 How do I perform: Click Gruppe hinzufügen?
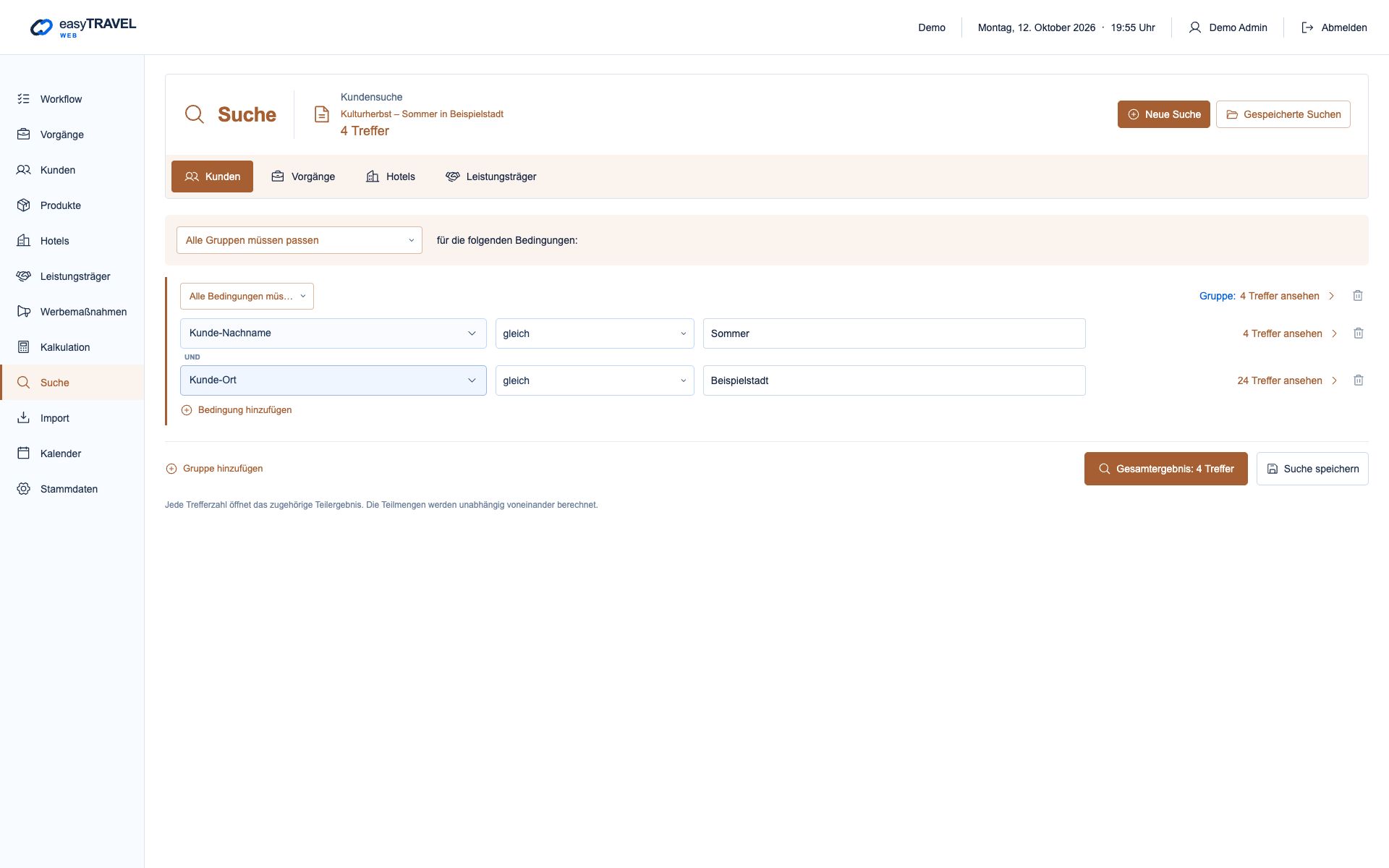[x=214, y=469]
